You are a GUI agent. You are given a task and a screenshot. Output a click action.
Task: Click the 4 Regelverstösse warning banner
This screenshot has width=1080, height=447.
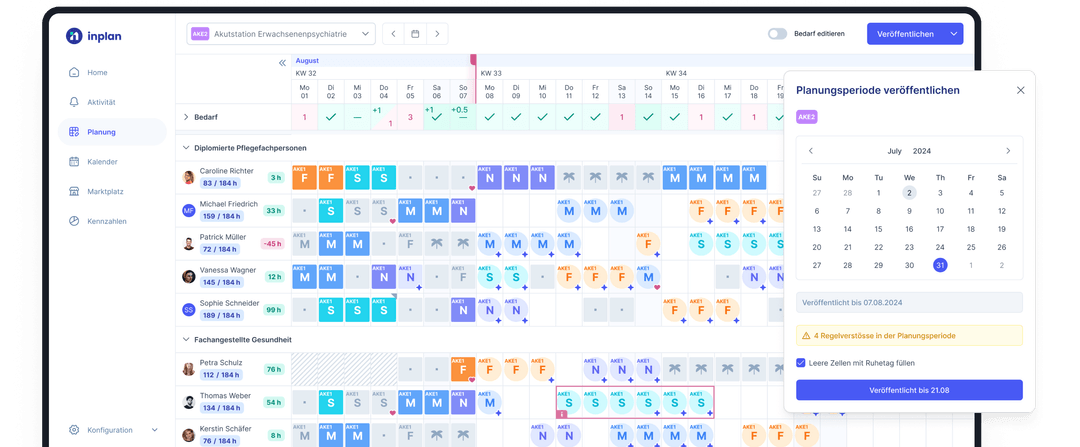[x=909, y=335]
